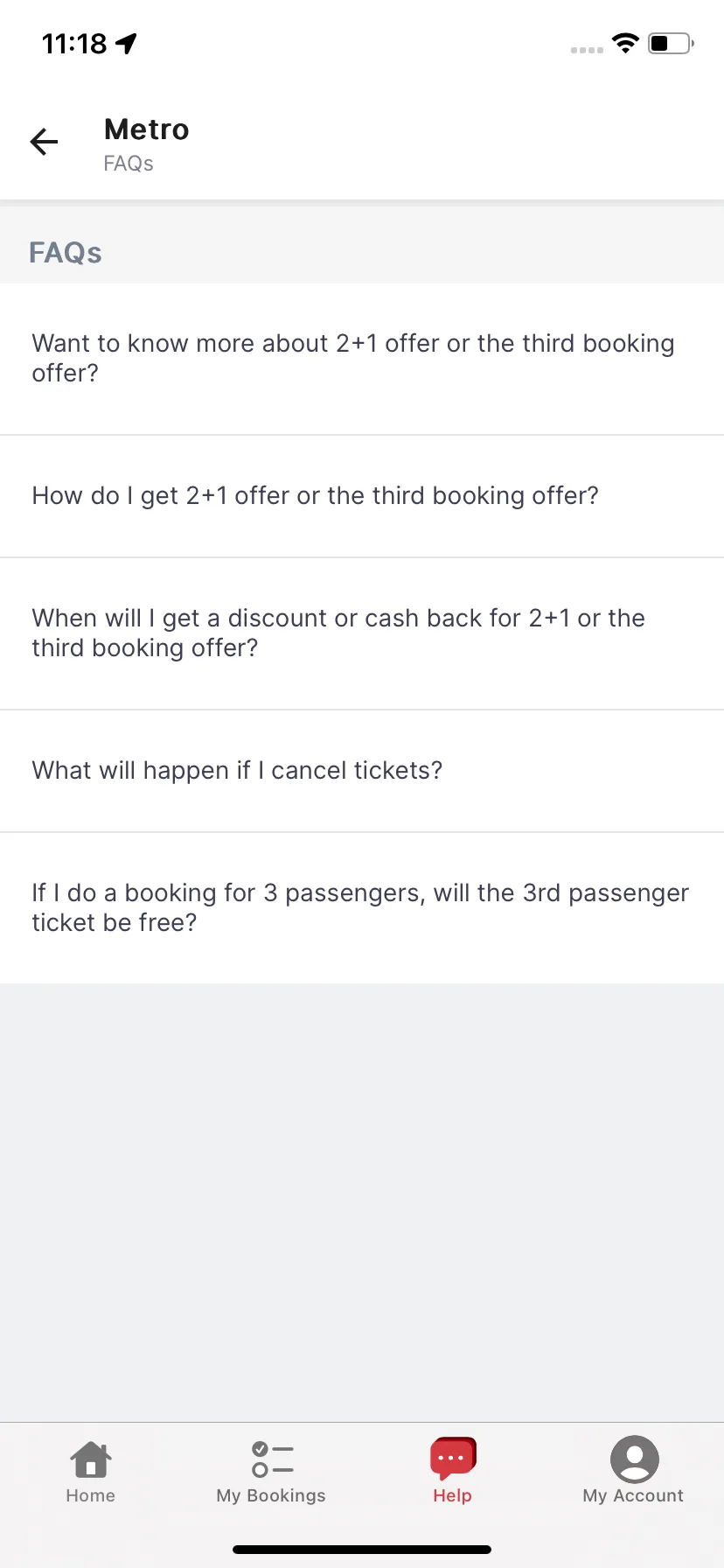Switch to the My Bookings tab label
This screenshot has height=1568, width=724.
271,1495
